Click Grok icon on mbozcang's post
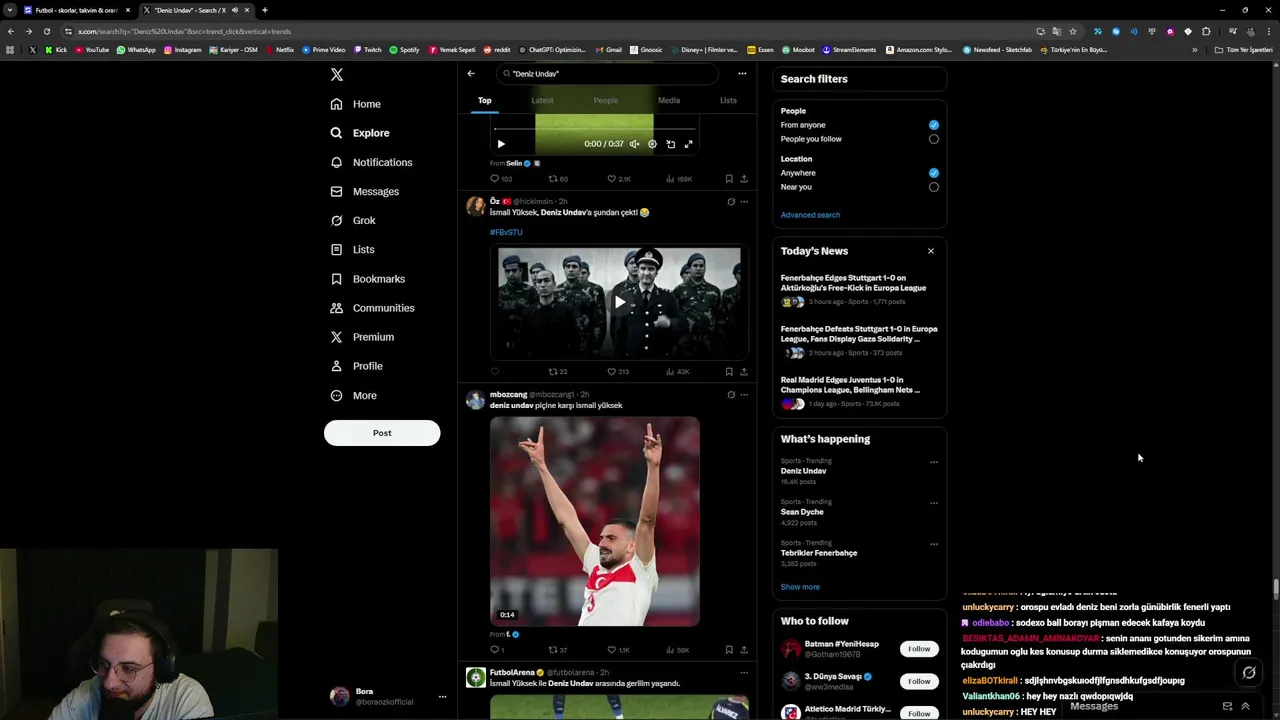1280x720 pixels. point(731,394)
